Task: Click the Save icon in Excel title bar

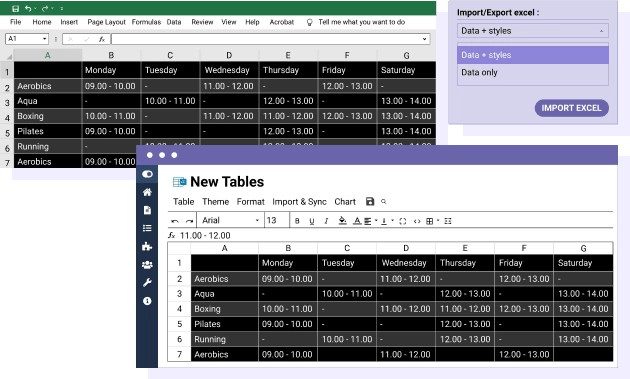Action: [x=15, y=8]
